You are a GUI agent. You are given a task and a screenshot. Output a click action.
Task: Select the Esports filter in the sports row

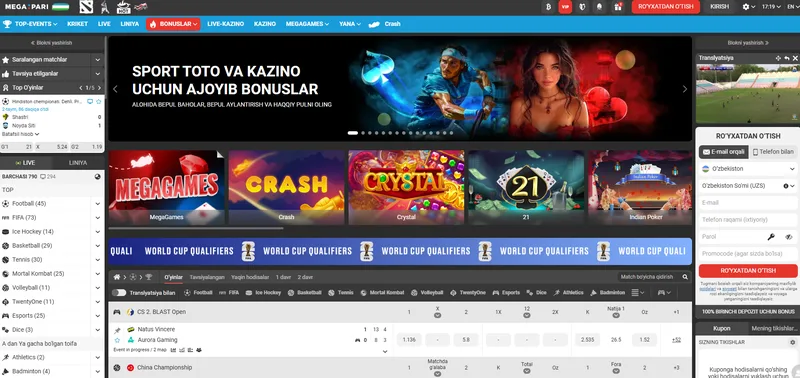tap(506, 293)
